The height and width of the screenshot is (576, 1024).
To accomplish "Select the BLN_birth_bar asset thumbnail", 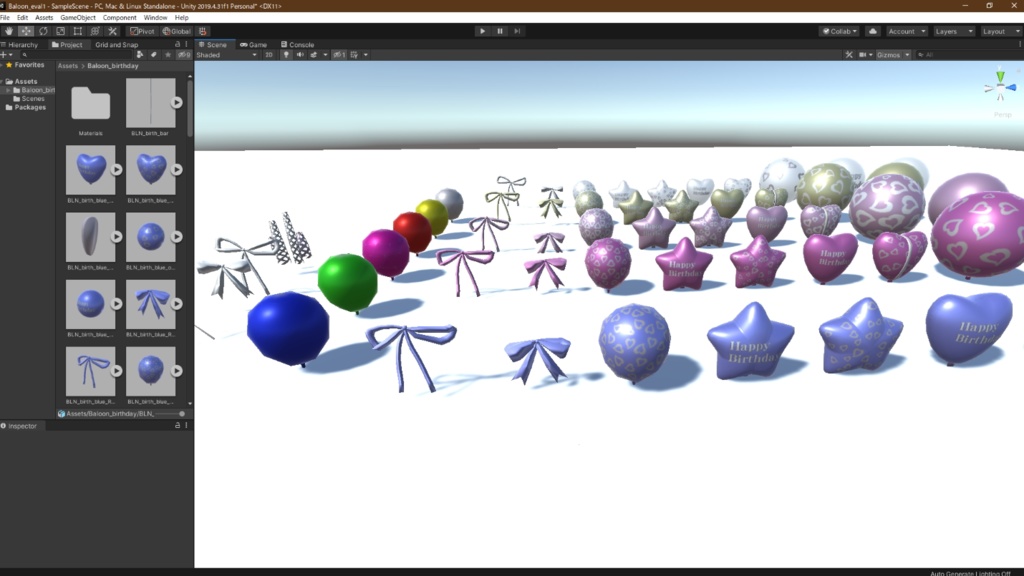I will point(150,103).
